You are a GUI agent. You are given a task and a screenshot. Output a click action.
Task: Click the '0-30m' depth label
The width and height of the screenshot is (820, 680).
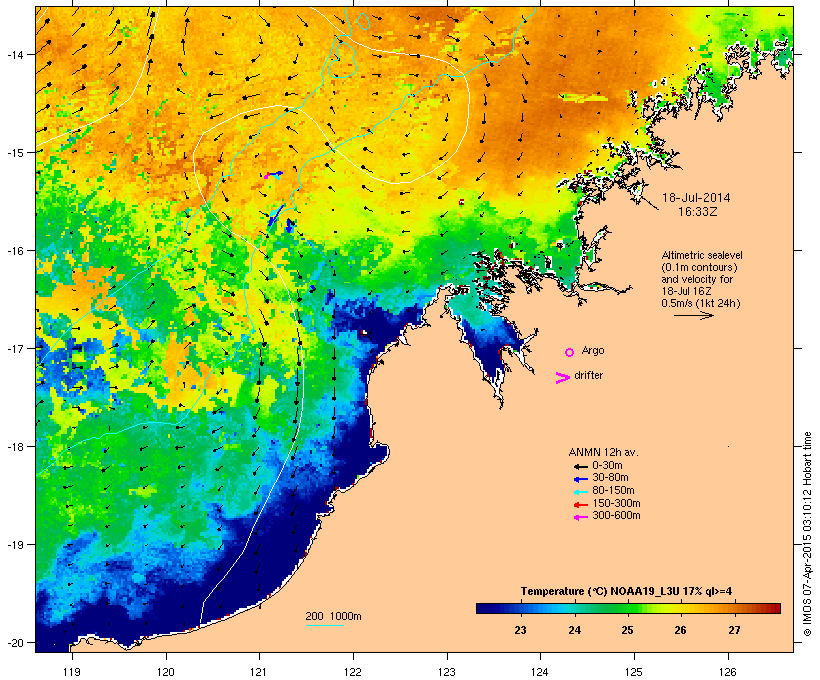pos(607,466)
